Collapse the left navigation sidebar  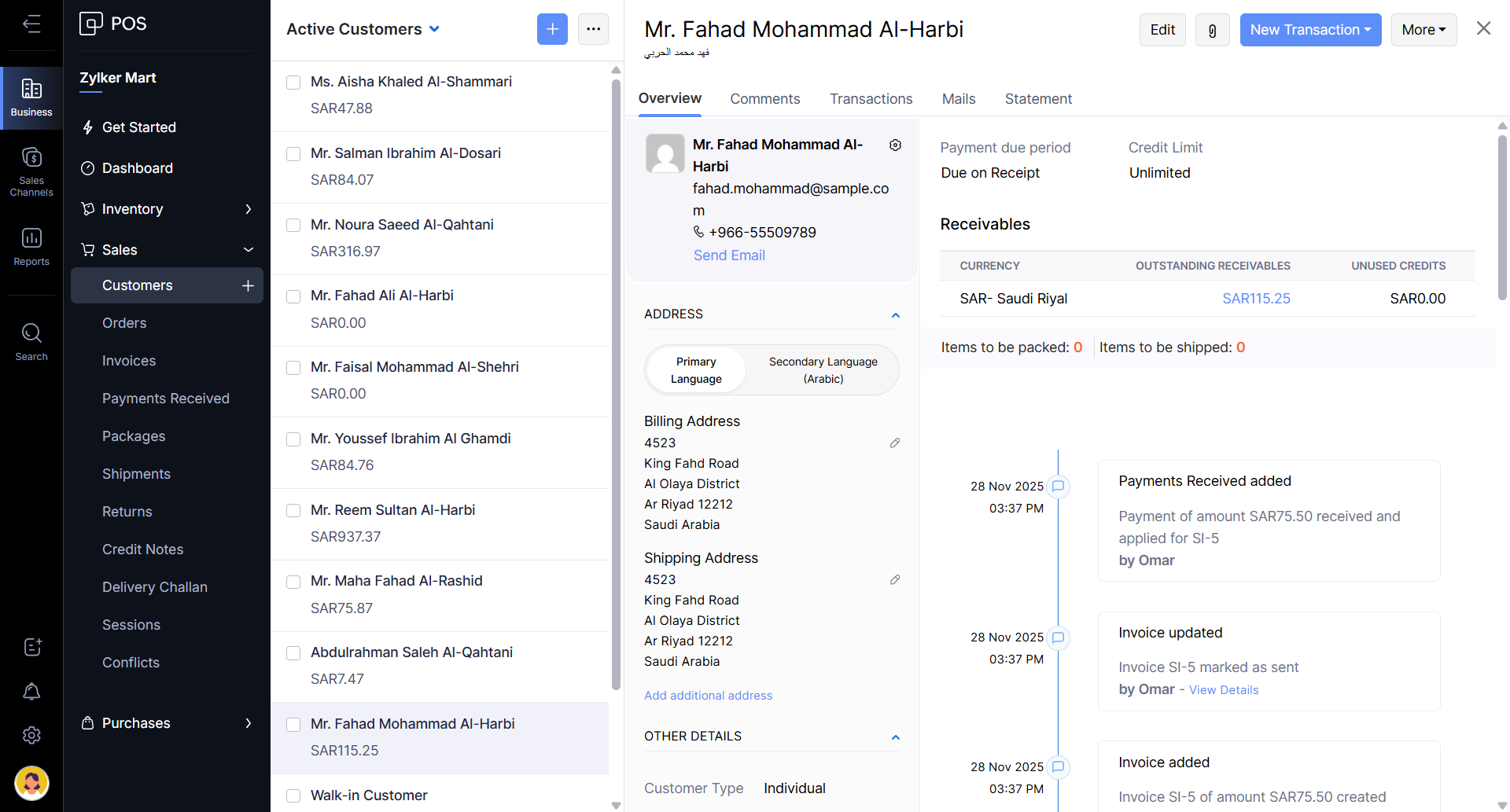click(x=31, y=24)
